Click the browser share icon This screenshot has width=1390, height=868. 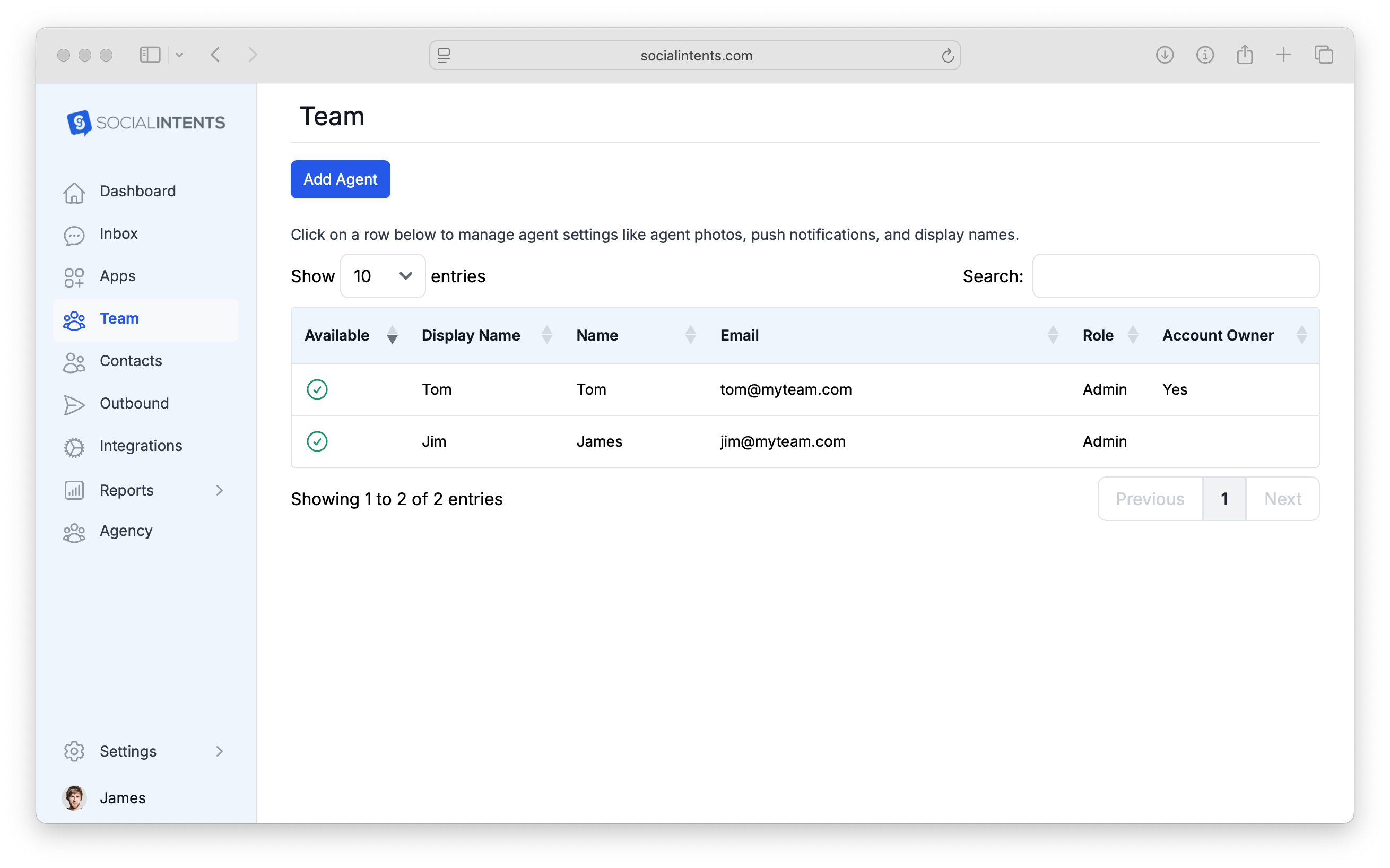pyautogui.click(x=1244, y=55)
